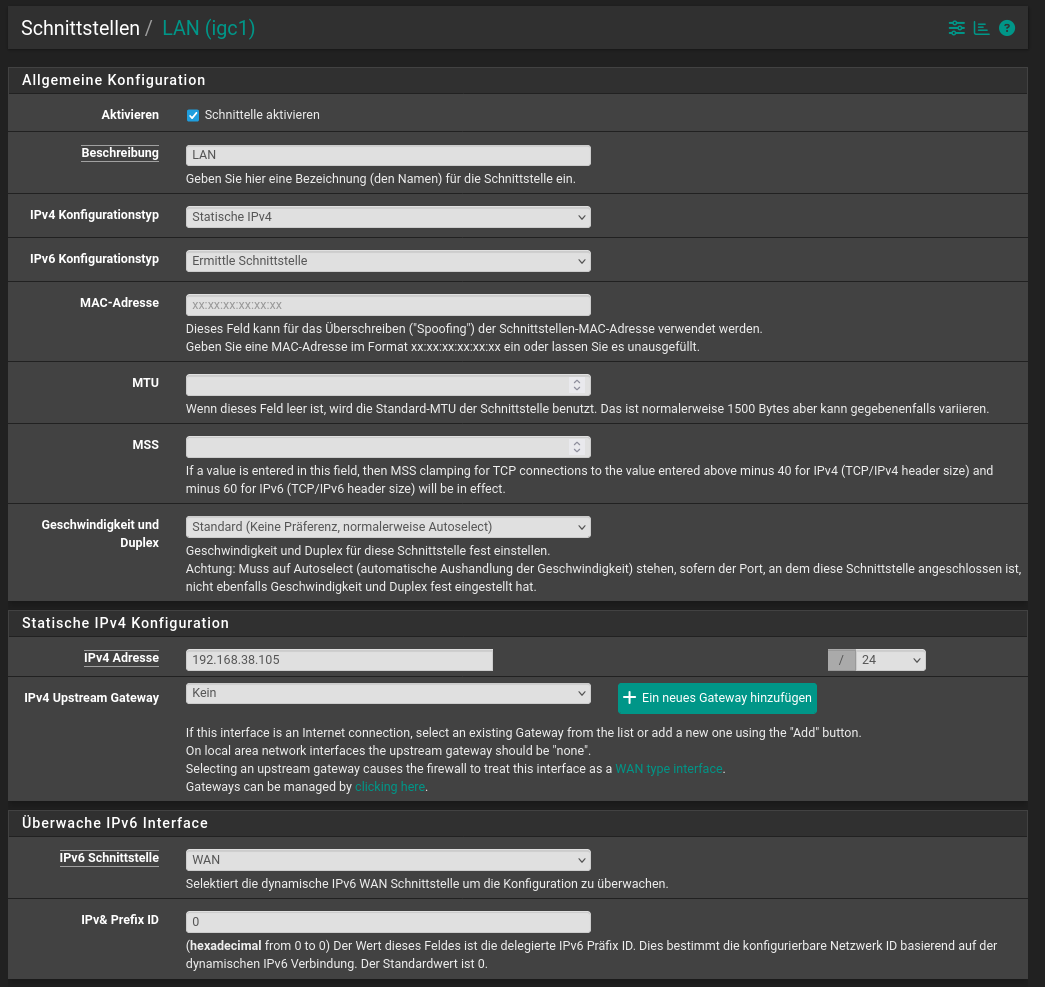
Task: Open the help question mark icon
Action: [x=1007, y=28]
